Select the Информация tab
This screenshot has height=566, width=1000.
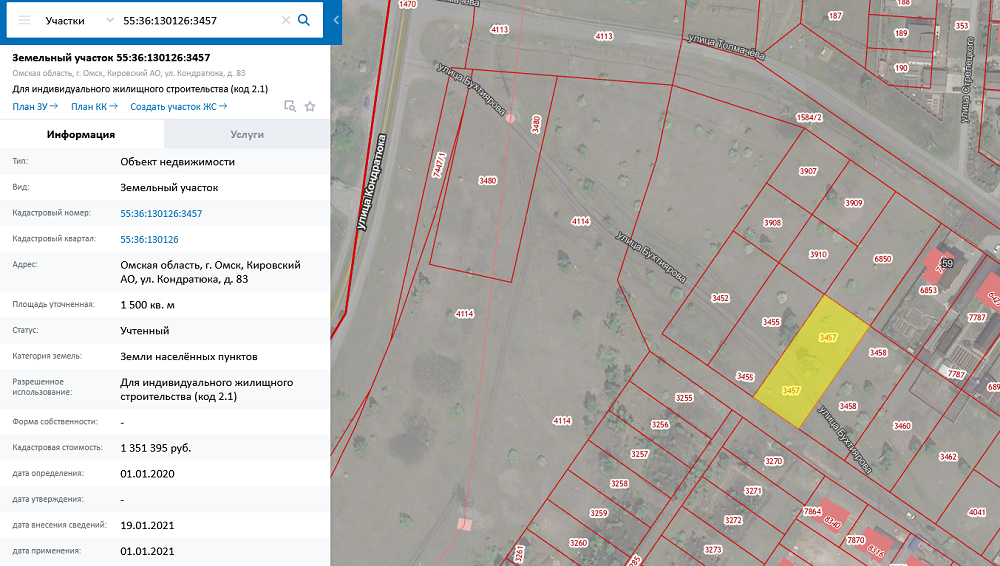[x=82, y=134]
